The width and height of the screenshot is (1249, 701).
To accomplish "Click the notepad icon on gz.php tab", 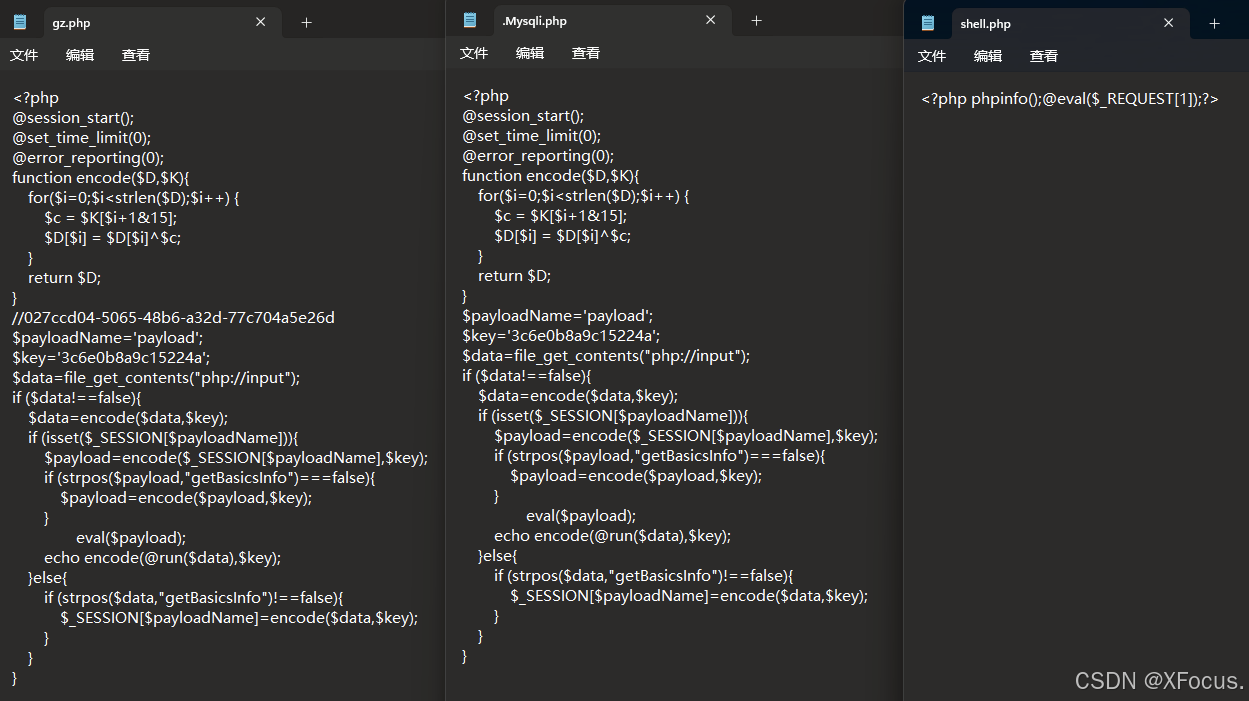I will (x=20, y=22).
